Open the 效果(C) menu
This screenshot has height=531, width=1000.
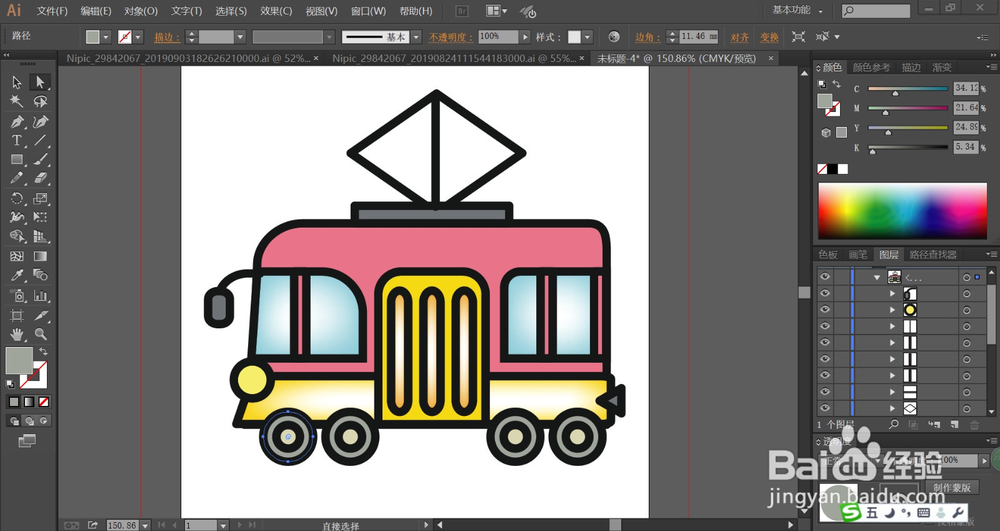(276, 11)
